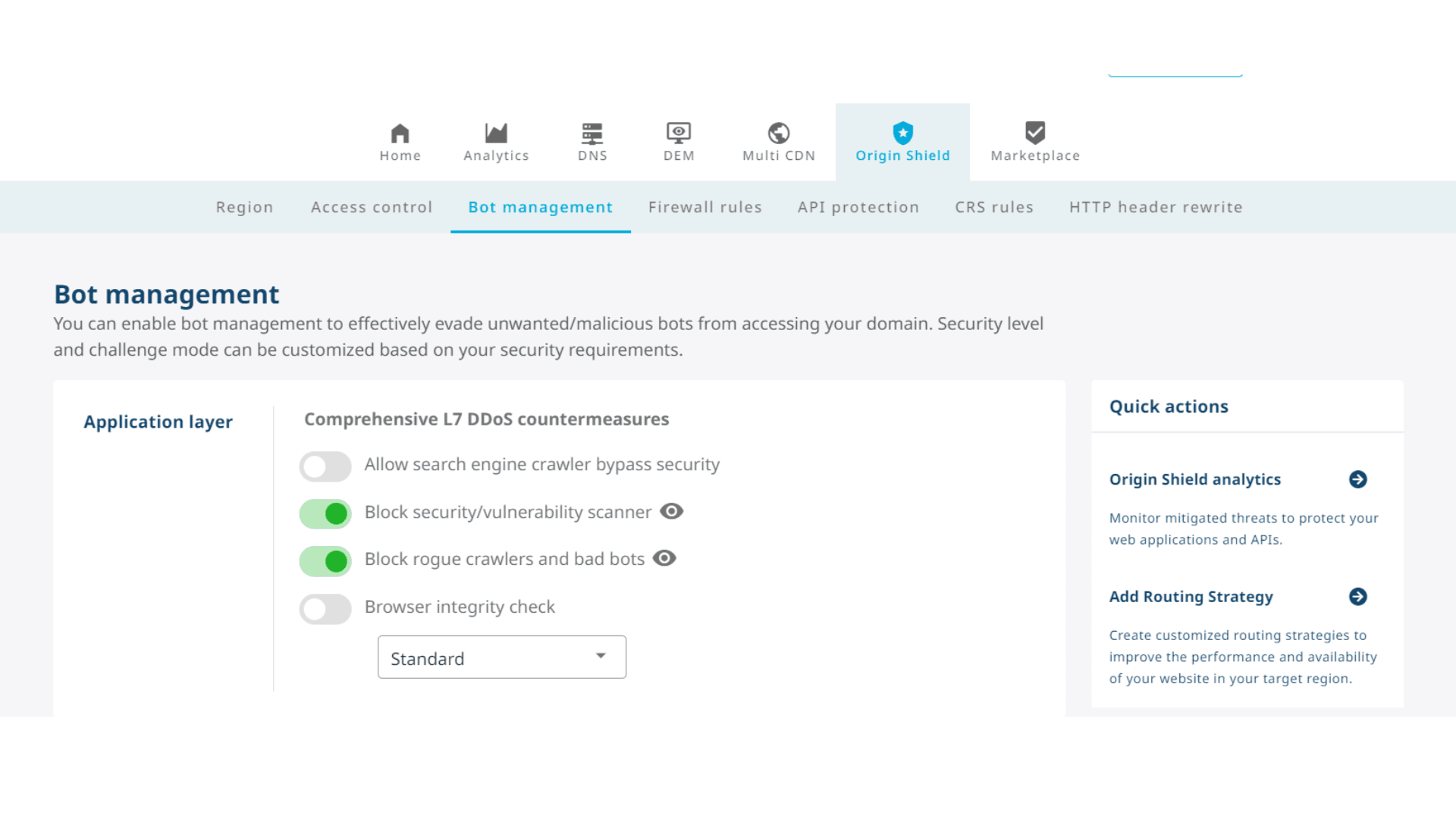Enable search engine crawler bypass toggle
The image size is (1456, 819).
(325, 466)
